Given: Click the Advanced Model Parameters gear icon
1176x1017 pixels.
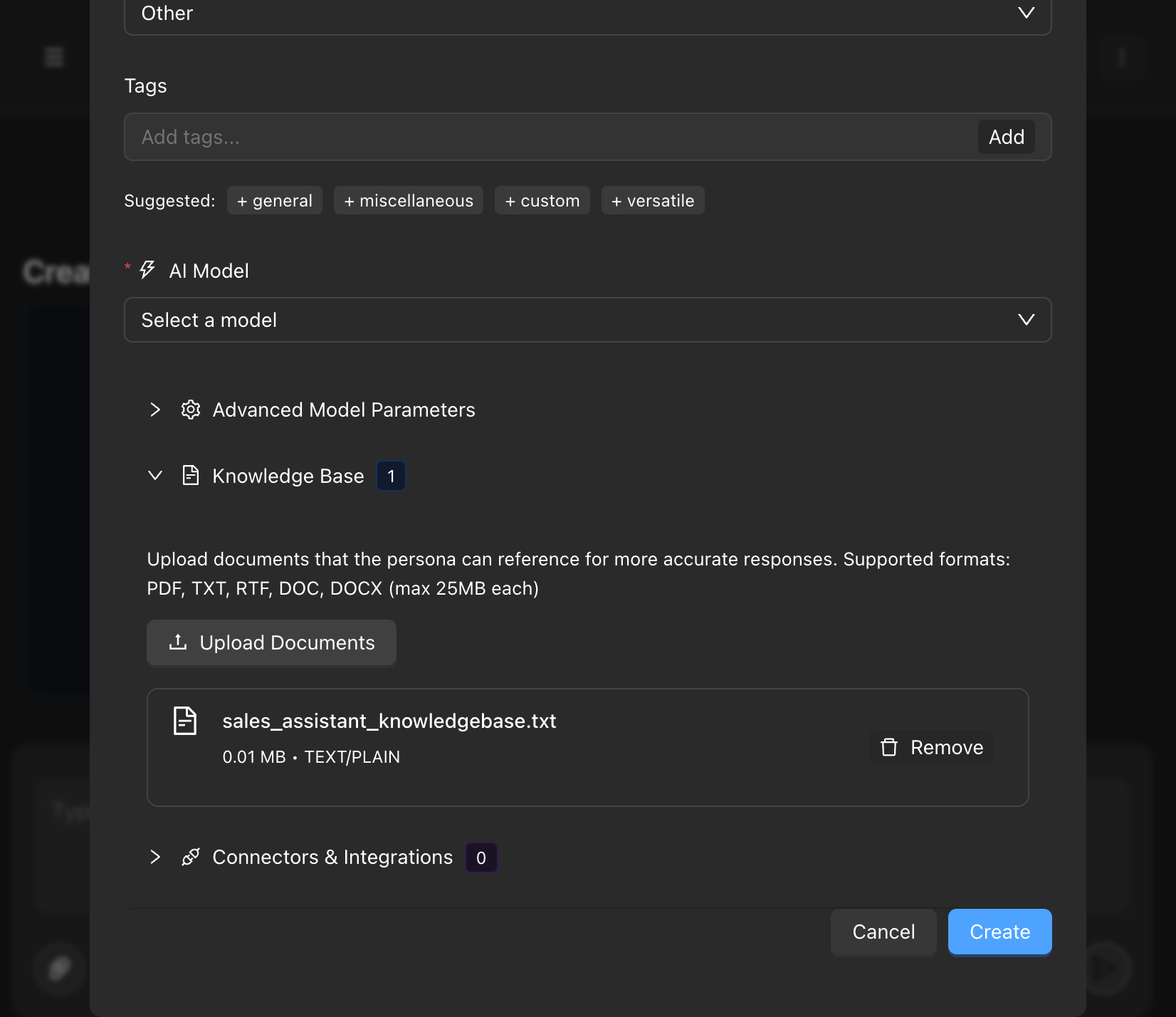Looking at the screenshot, I should point(190,410).
